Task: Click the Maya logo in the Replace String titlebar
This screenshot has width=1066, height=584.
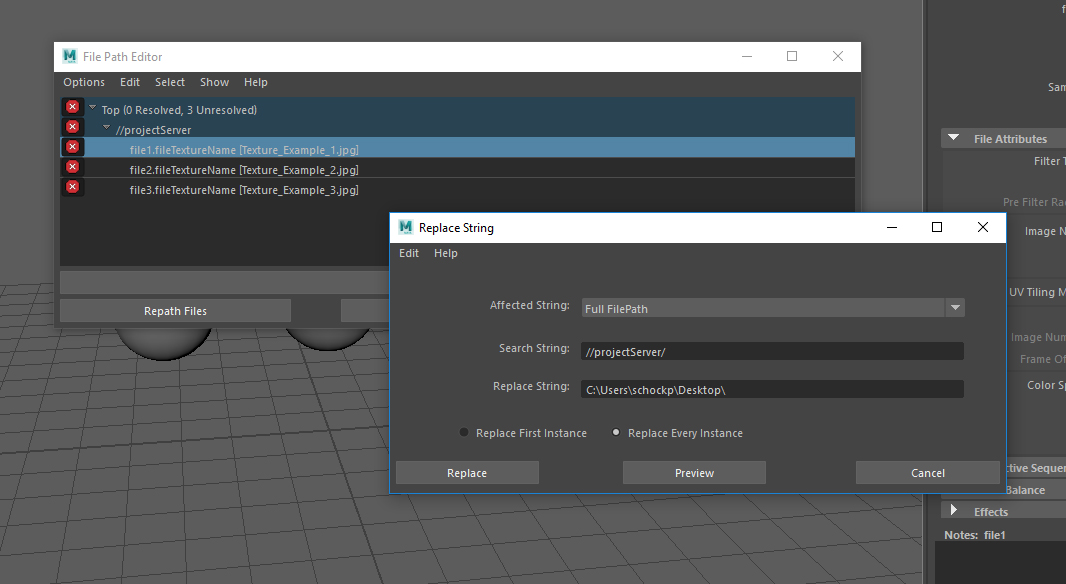Action: click(406, 228)
